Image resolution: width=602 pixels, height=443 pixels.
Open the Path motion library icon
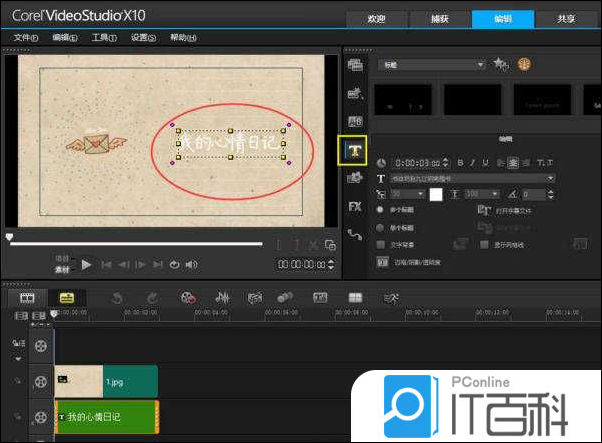click(354, 234)
